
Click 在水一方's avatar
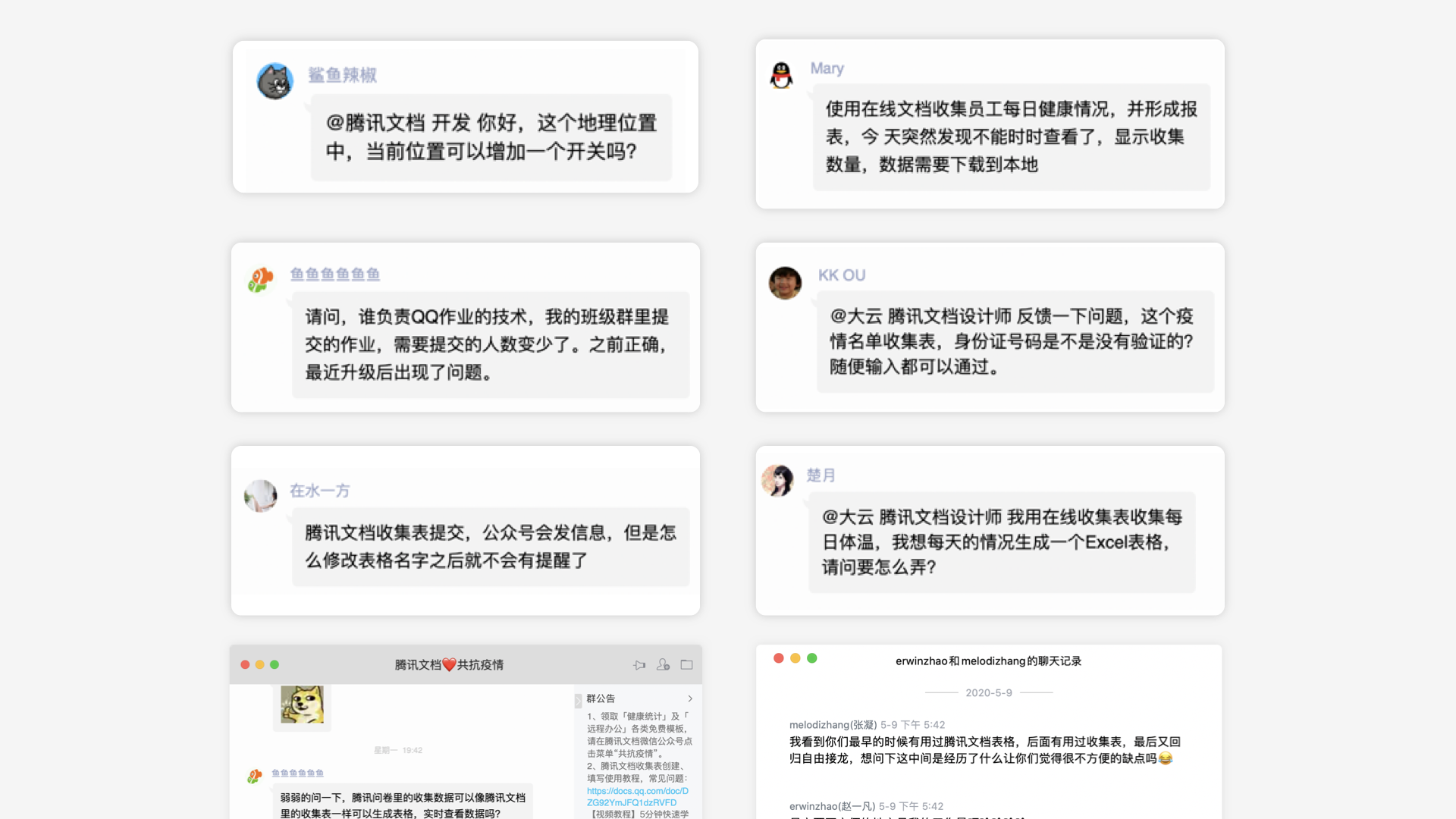(260, 496)
